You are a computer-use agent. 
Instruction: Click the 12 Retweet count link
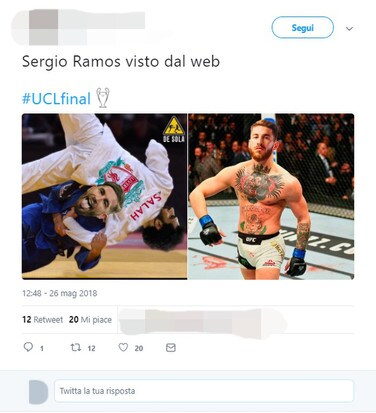click(42, 320)
